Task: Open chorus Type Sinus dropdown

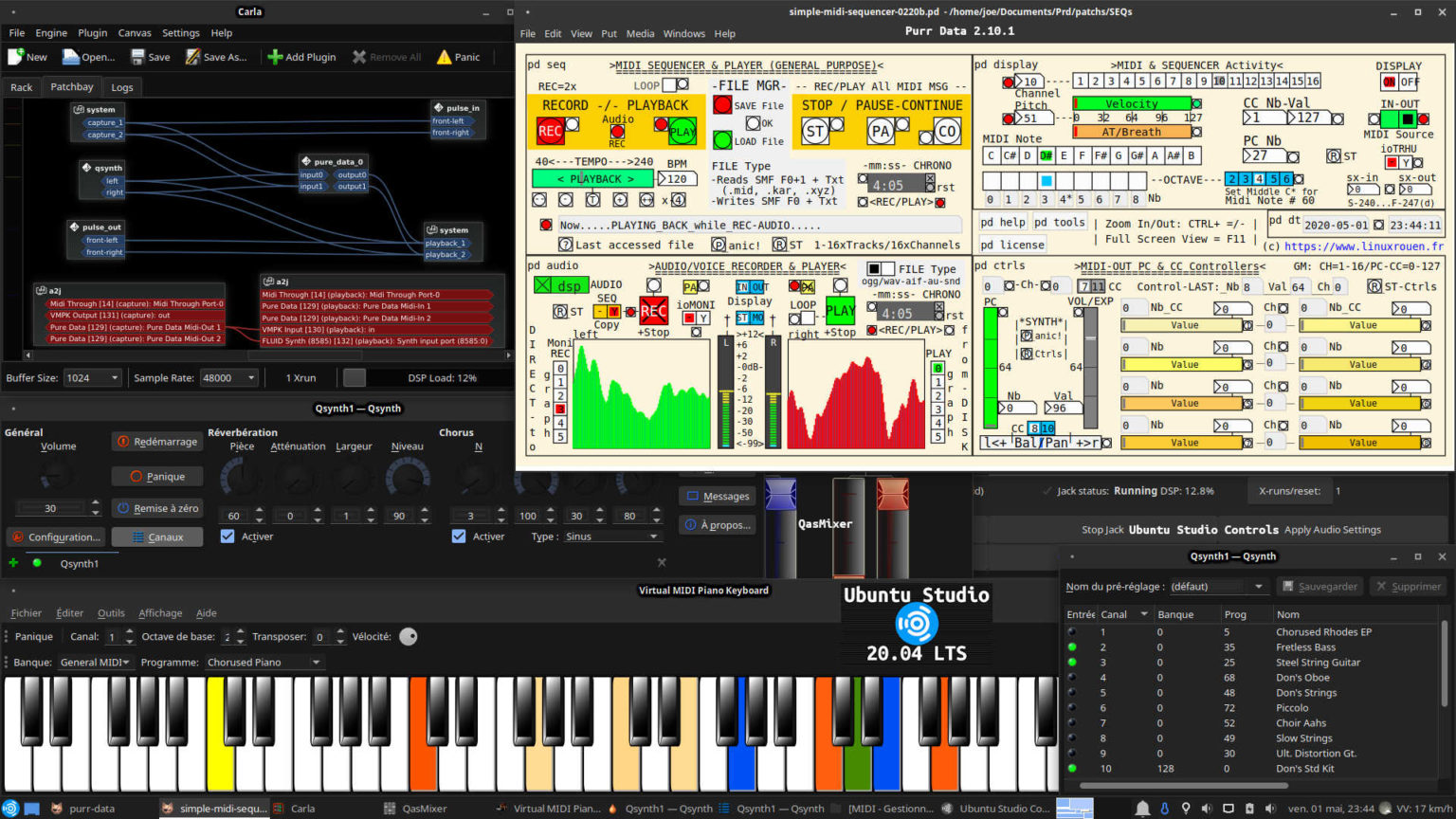Action: tap(611, 537)
